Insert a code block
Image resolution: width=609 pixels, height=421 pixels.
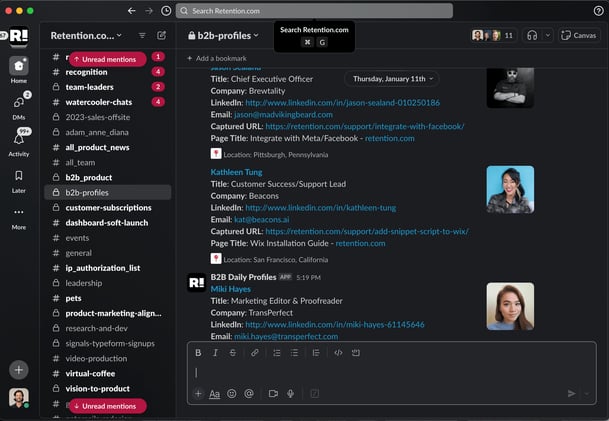pyautogui.click(x=356, y=353)
